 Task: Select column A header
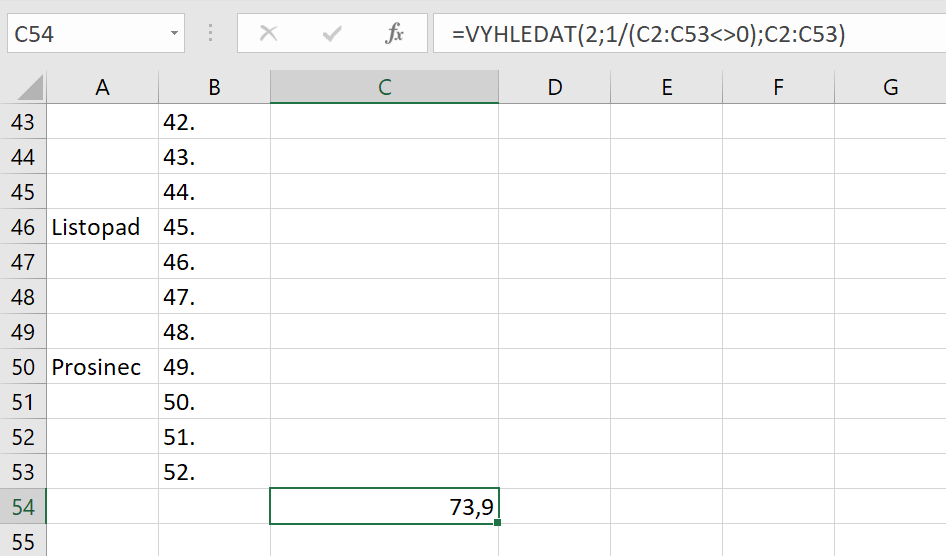(102, 88)
